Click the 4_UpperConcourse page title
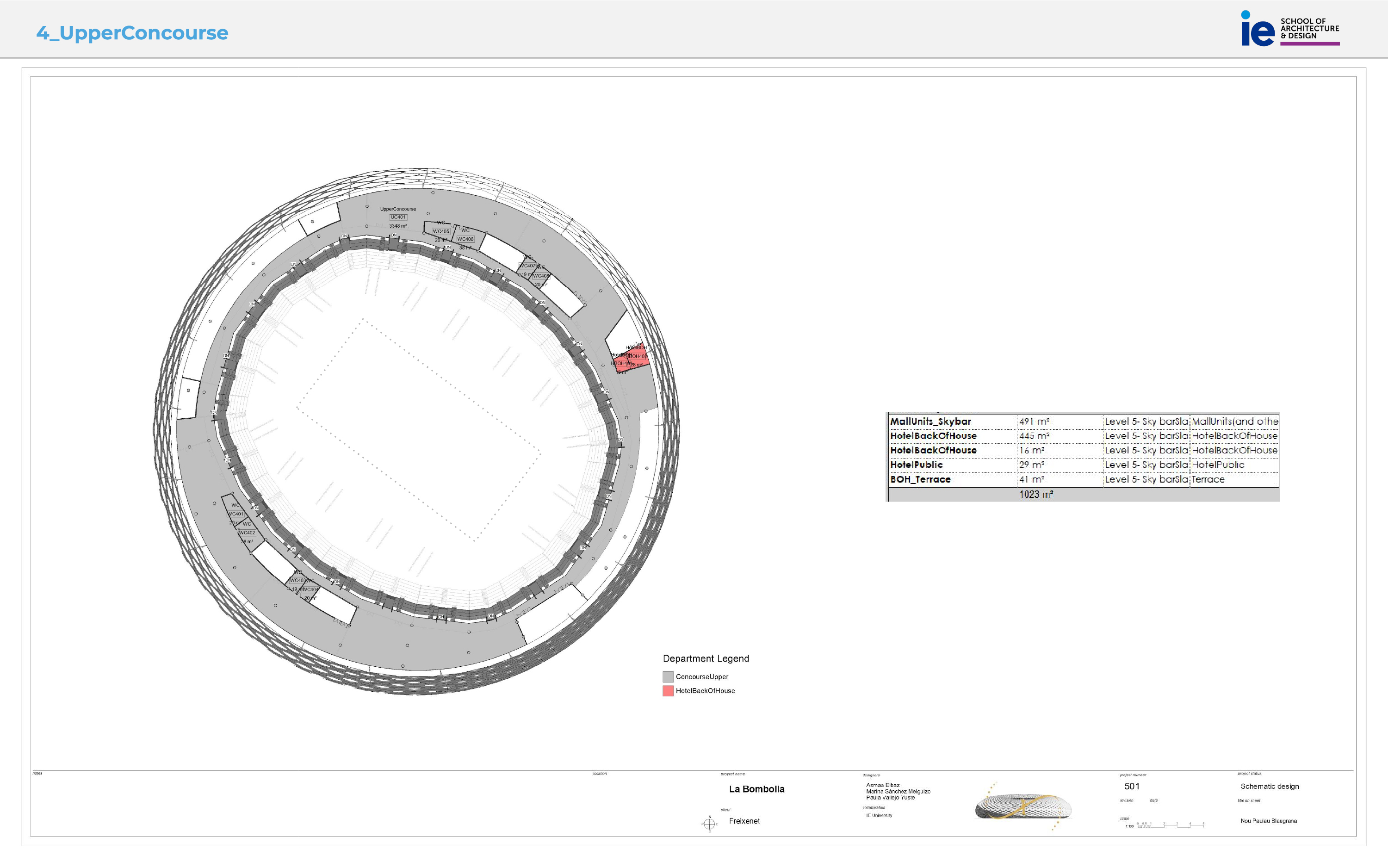1388x868 pixels. click(132, 33)
